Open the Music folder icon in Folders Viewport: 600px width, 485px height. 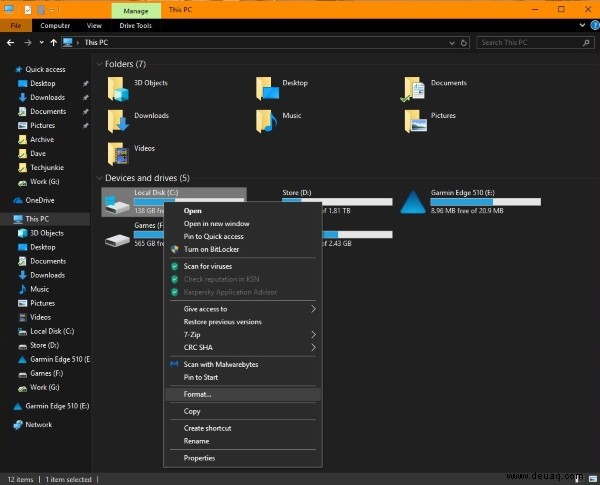pyautogui.click(x=266, y=121)
